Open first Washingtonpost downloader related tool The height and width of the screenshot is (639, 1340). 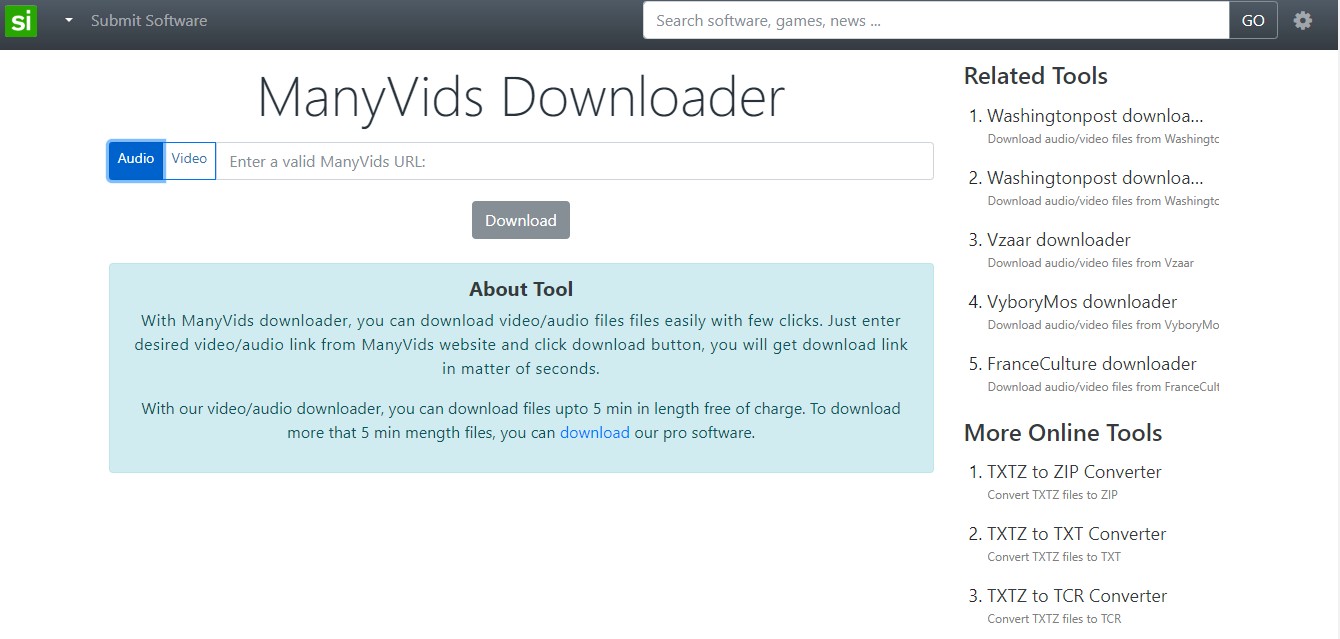pos(1095,116)
